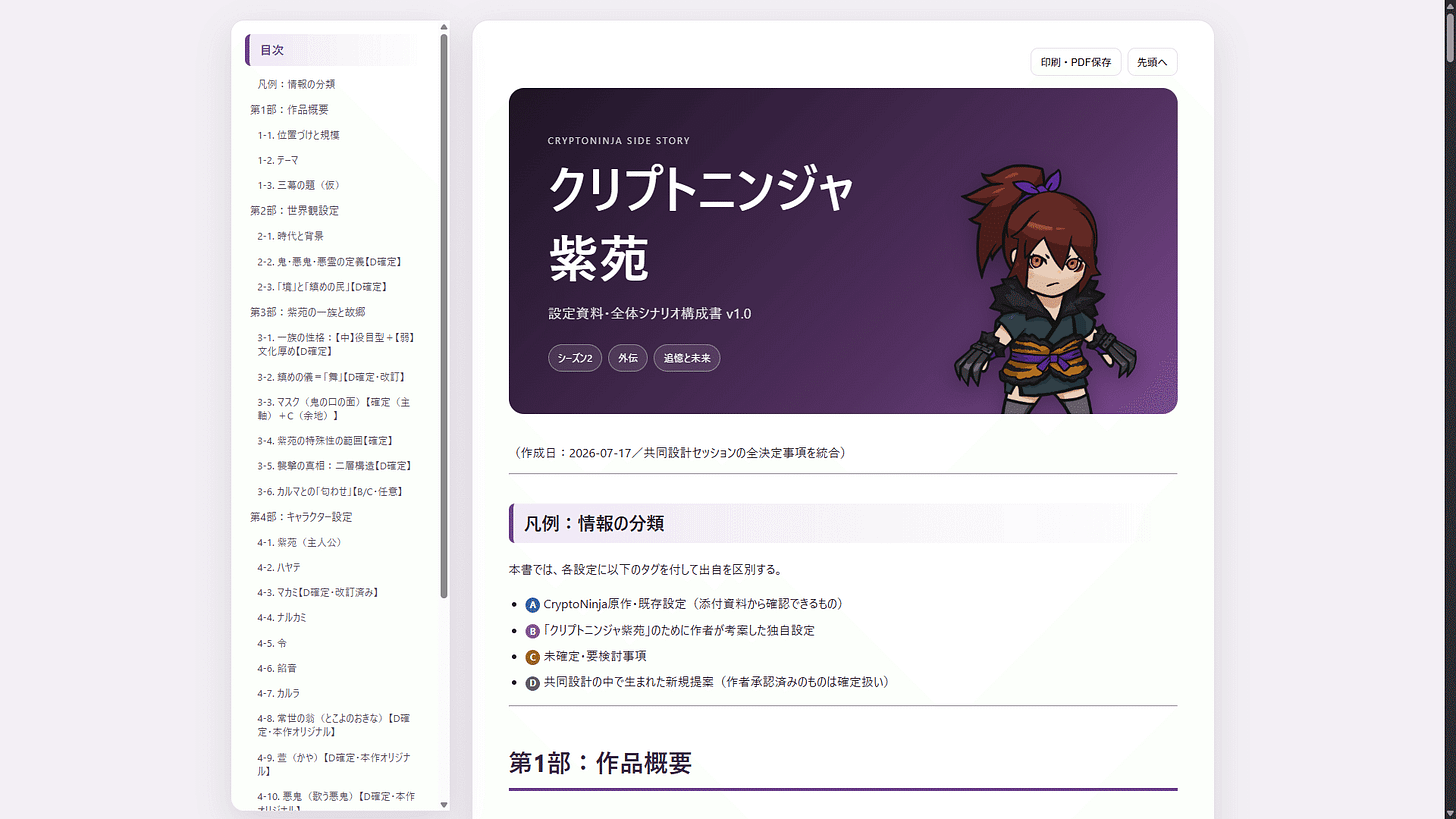Open 4-3. マカミ contents link
The height and width of the screenshot is (819, 1456).
point(317,592)
